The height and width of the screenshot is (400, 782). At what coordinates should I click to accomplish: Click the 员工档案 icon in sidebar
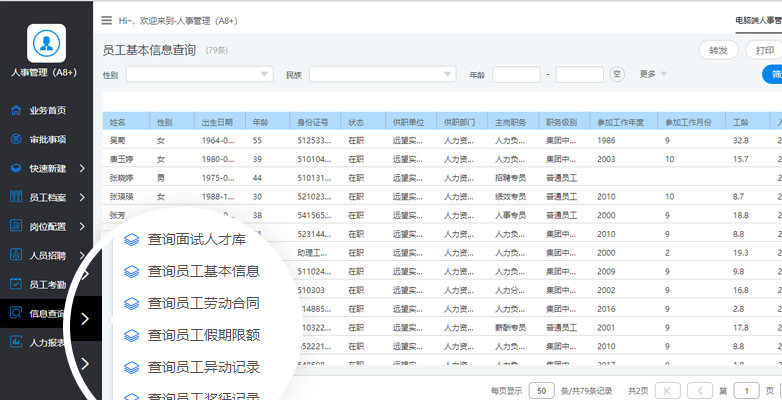16,197
